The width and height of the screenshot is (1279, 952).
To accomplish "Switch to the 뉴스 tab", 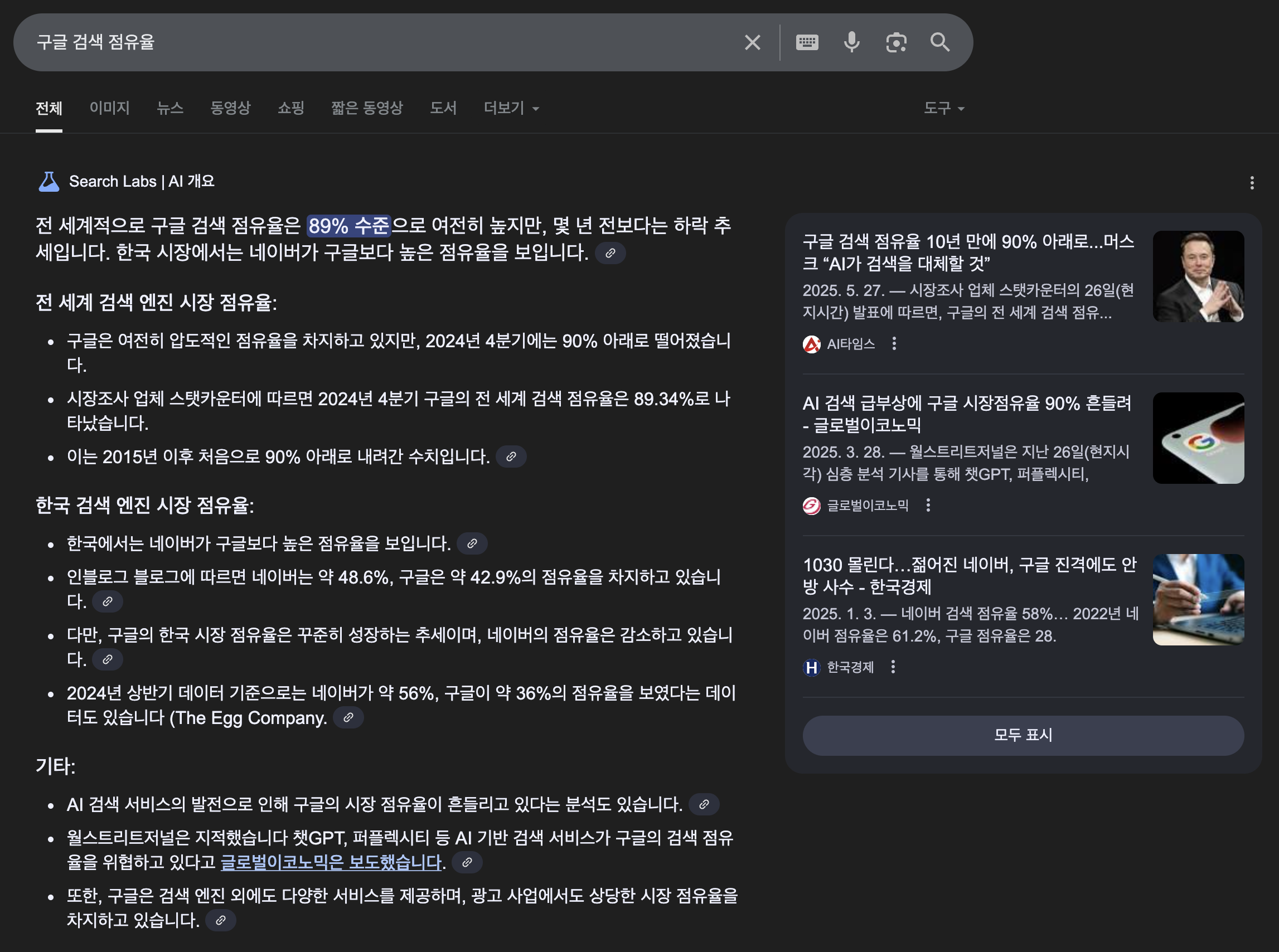I will coord(170,108).
